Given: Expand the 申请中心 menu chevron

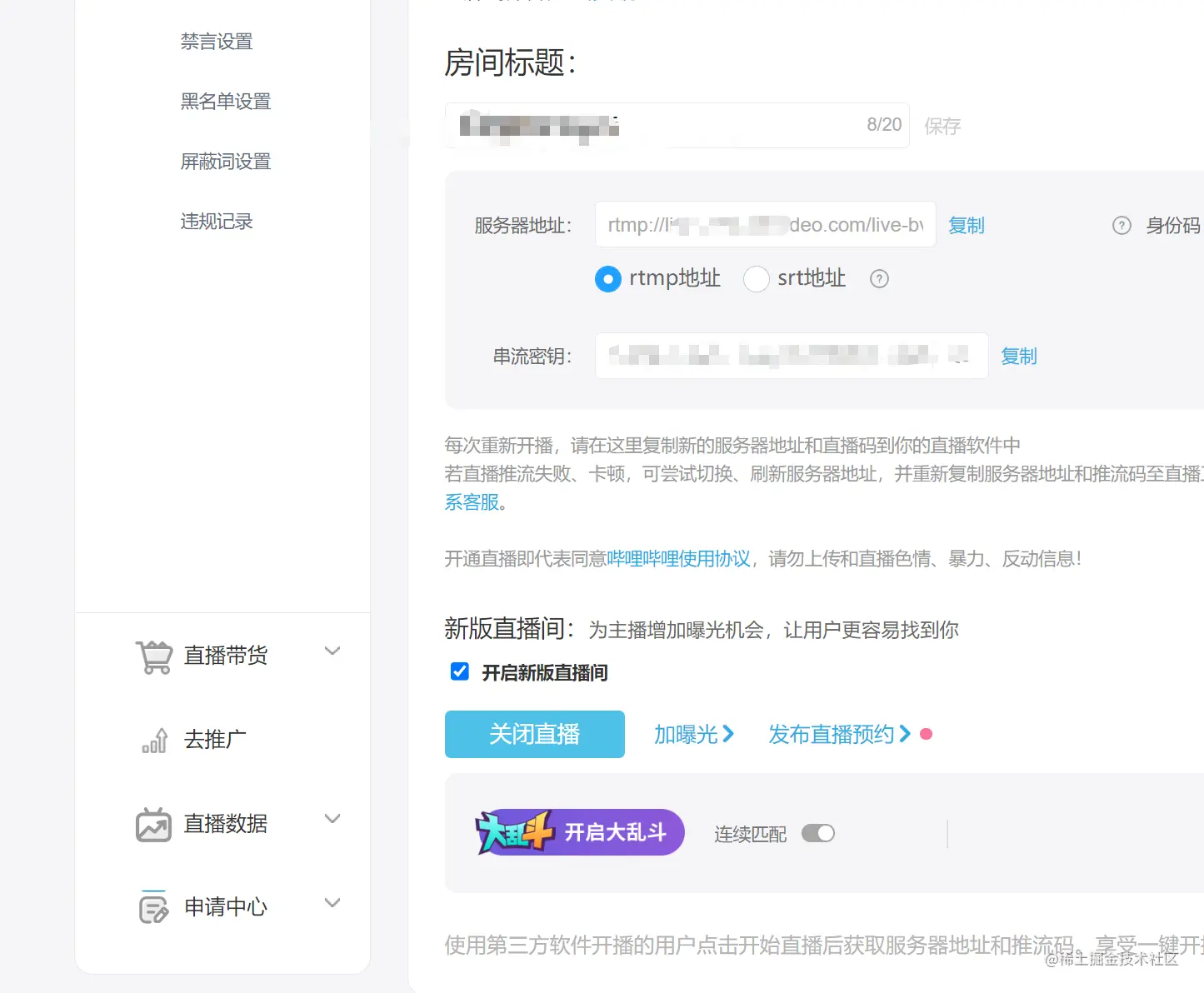Looking at the screenshot, I should pos(332,903).
